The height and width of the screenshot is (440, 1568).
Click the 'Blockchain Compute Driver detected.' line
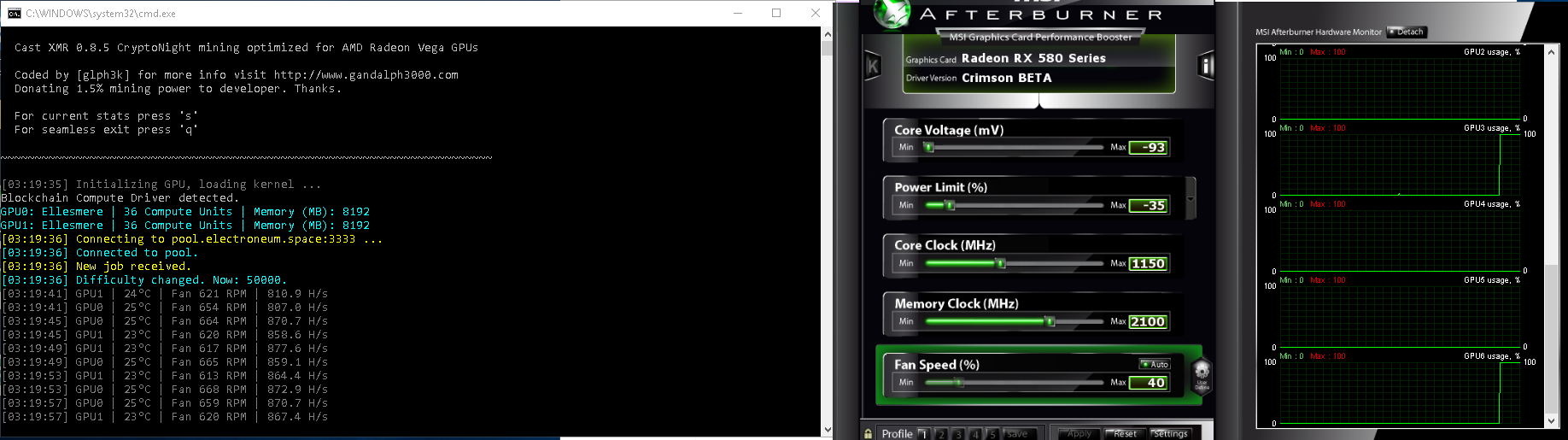click(x=120, y=198)
